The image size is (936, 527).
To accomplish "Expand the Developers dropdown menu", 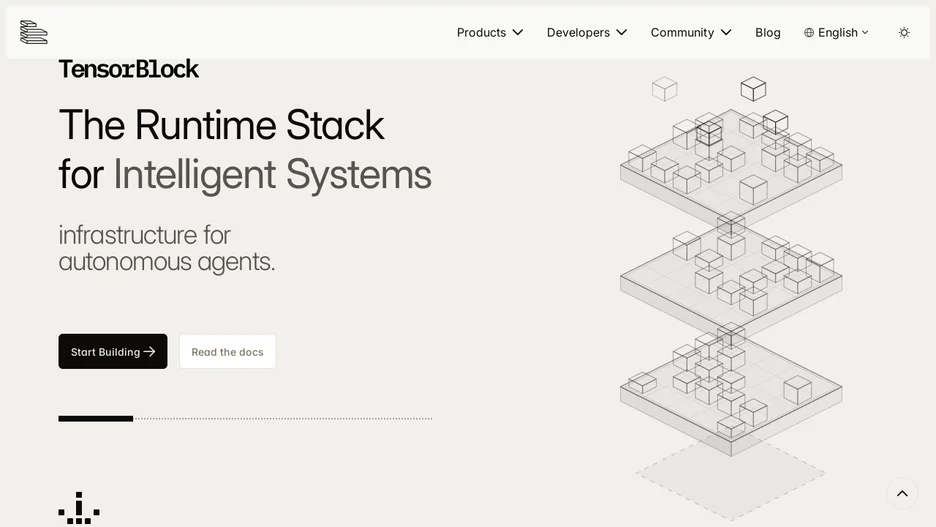I will [x=587, y=32].
